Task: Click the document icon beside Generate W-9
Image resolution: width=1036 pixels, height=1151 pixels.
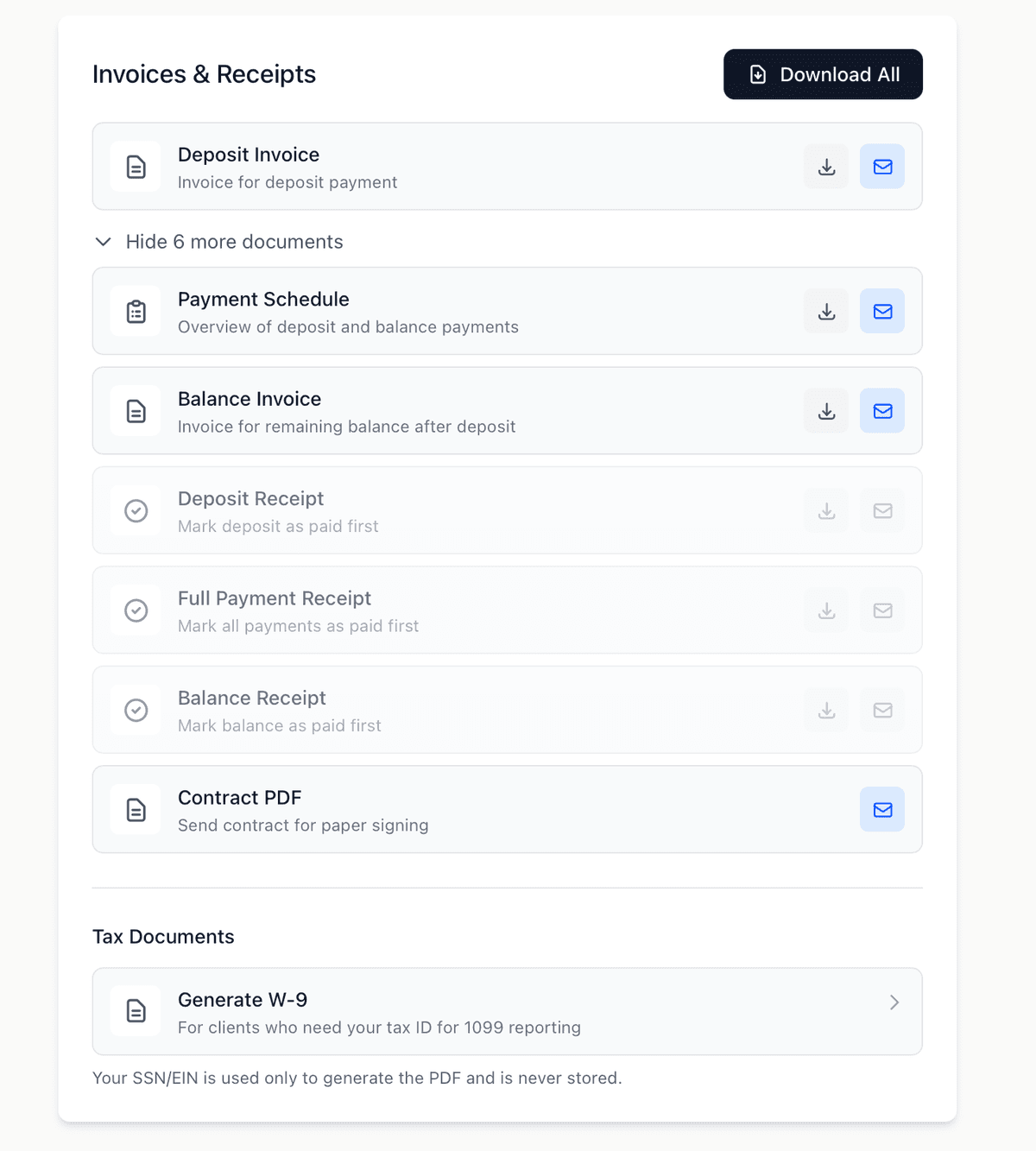Action: (x=136, y=1011)
